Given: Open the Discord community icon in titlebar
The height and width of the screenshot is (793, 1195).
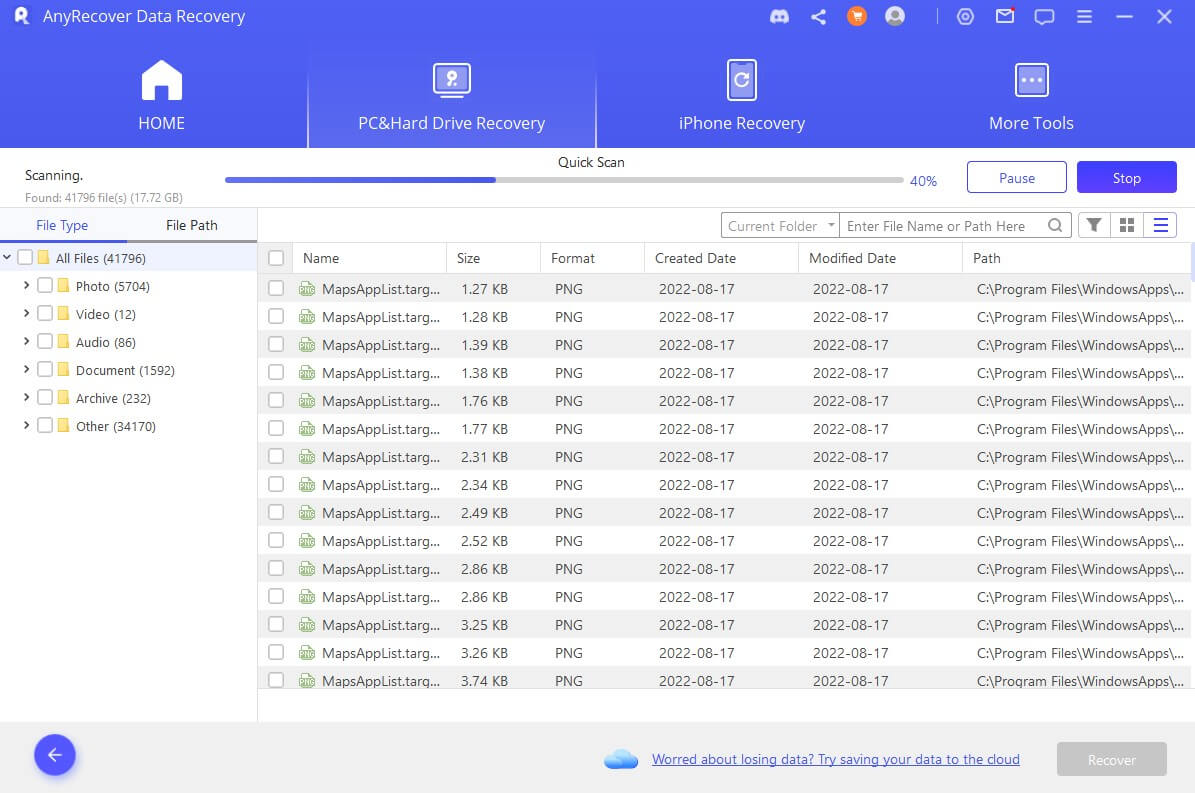Looking at the screenshot, I should tap(779, 16).
